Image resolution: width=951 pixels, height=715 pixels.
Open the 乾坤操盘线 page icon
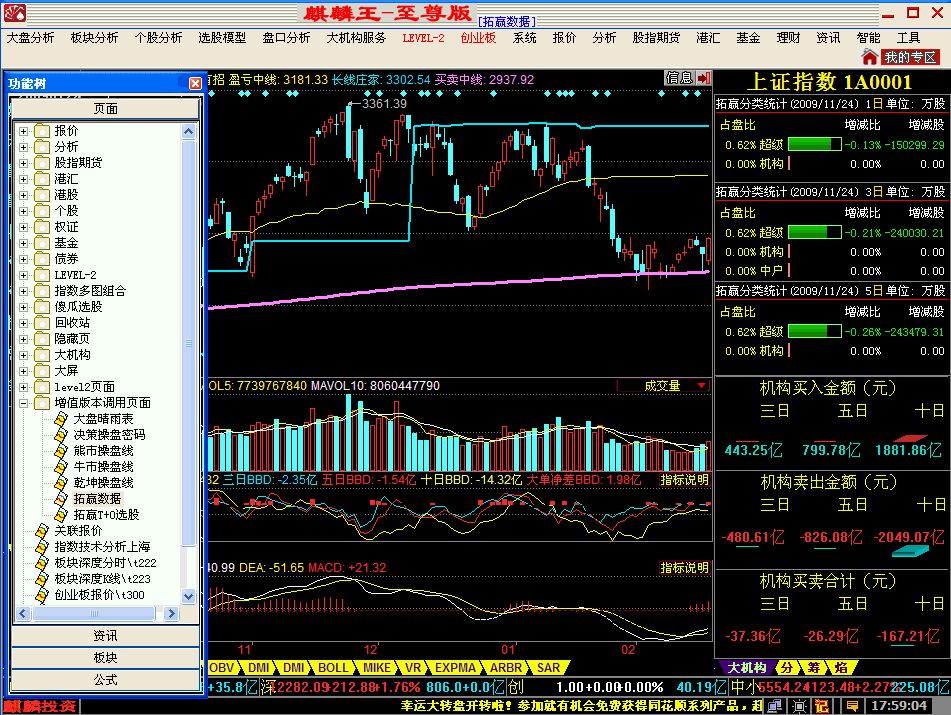tap(61, 483)
